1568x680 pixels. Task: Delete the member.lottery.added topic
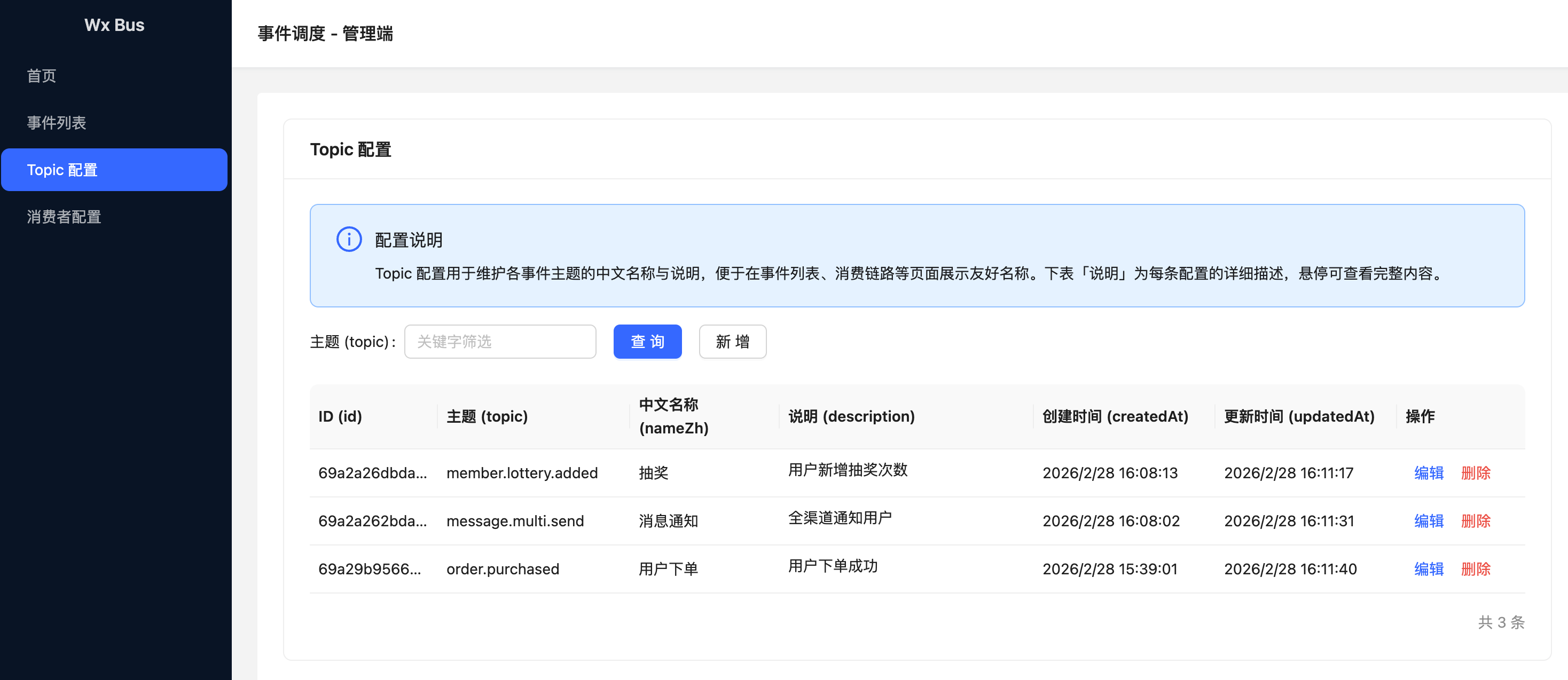pyautogui.click(x=1475, y=472)
